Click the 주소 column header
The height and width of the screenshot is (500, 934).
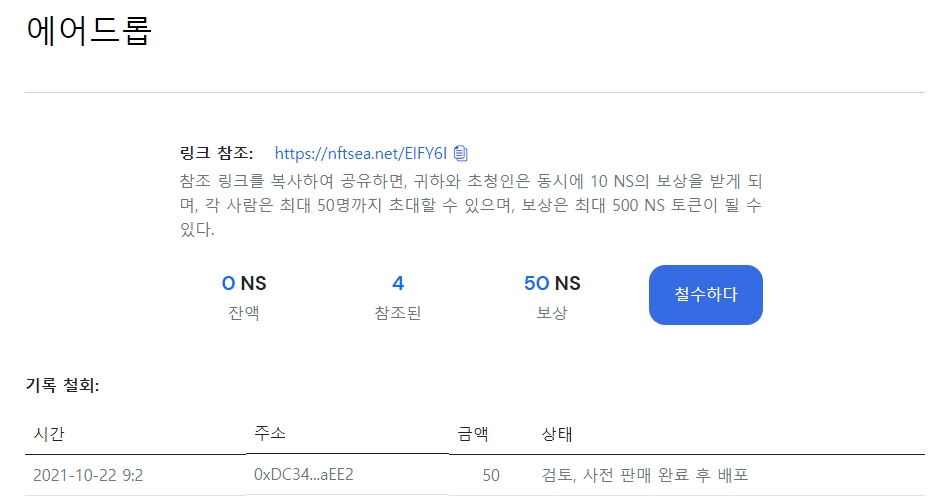tap(270, 433)
